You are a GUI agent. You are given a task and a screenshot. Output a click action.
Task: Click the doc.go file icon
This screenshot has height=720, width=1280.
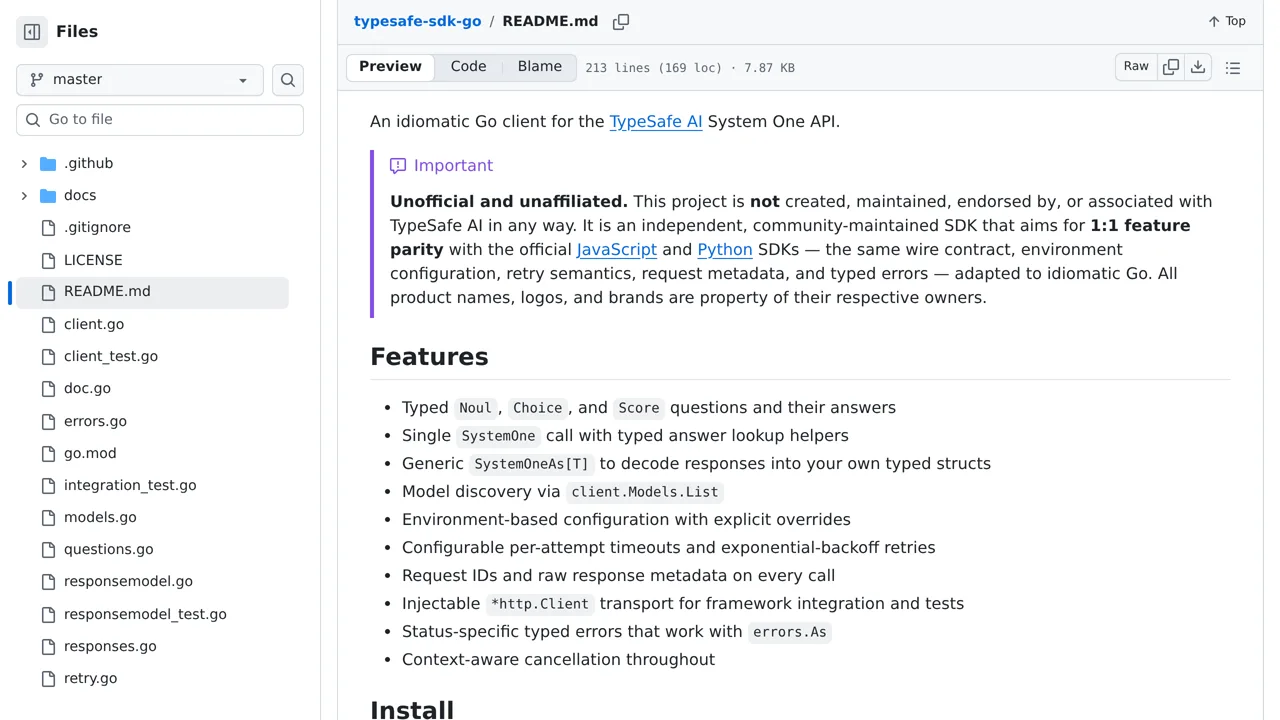pos(48,388)
